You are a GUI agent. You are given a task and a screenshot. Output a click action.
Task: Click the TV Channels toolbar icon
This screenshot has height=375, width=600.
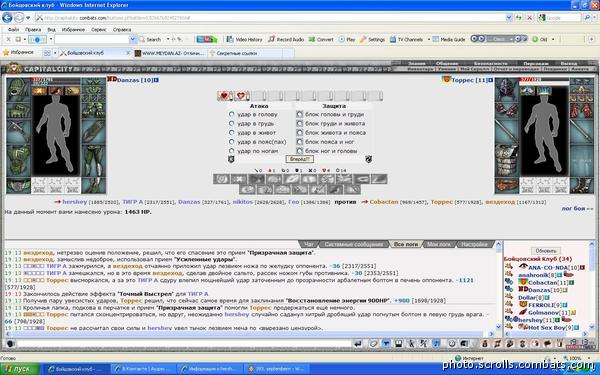[x=406, y=39]
